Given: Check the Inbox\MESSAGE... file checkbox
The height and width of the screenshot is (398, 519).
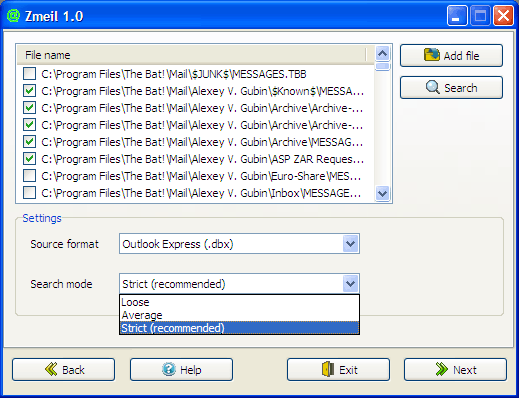Looking at the screenshot, I should pos(29,192).
